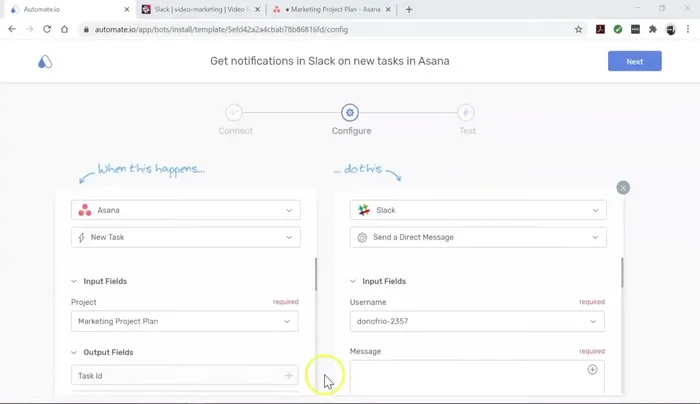The height and width of the screenshot is (404, 700).
Task: Click the Connect step checkmark icon
Action: click(x=234, y=113)
